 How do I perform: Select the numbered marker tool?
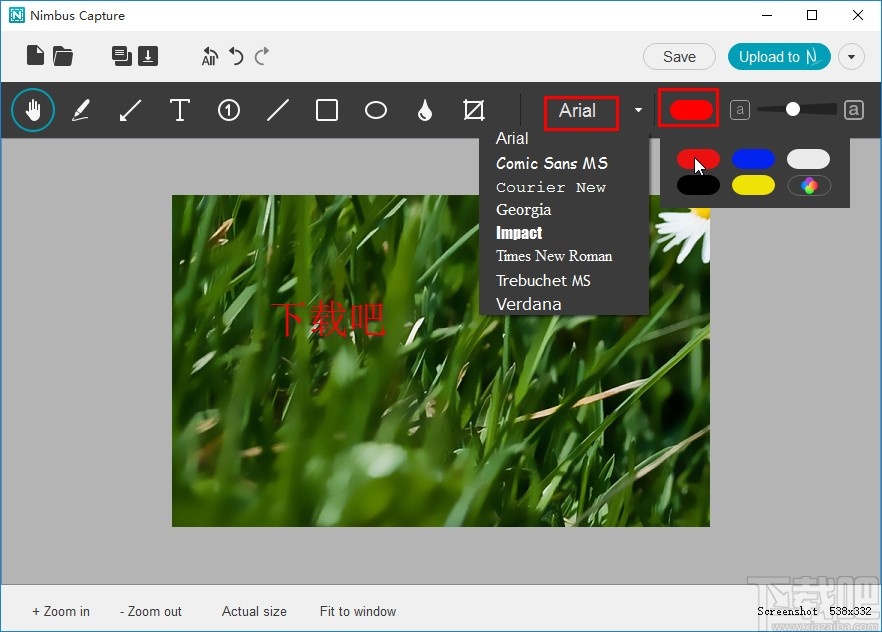pos(229,111)
